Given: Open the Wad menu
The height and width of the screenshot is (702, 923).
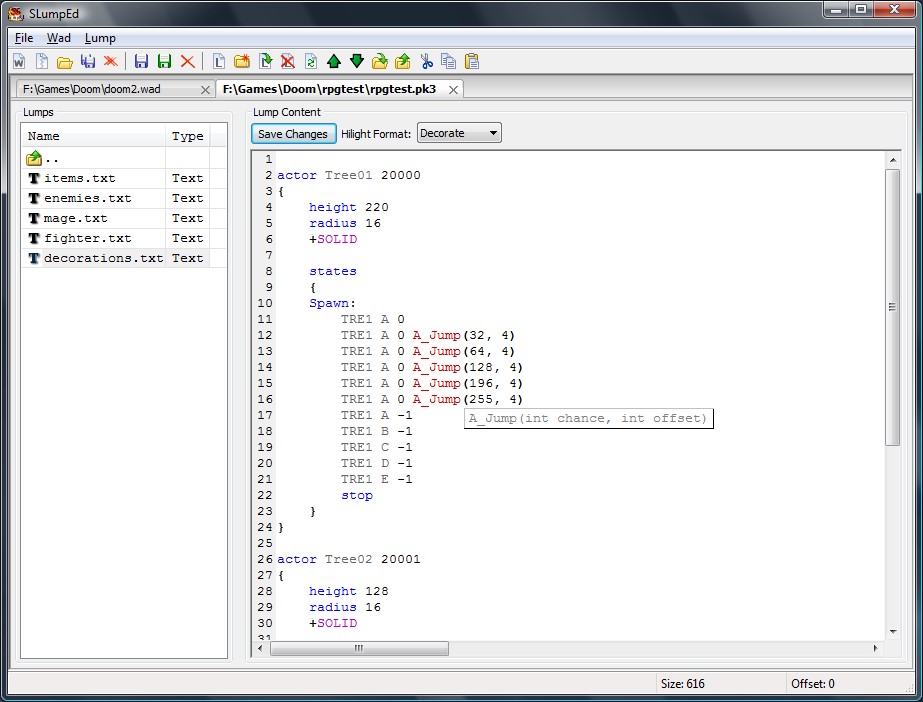Looking at the screenshot, I should click(x=59, y=38).
